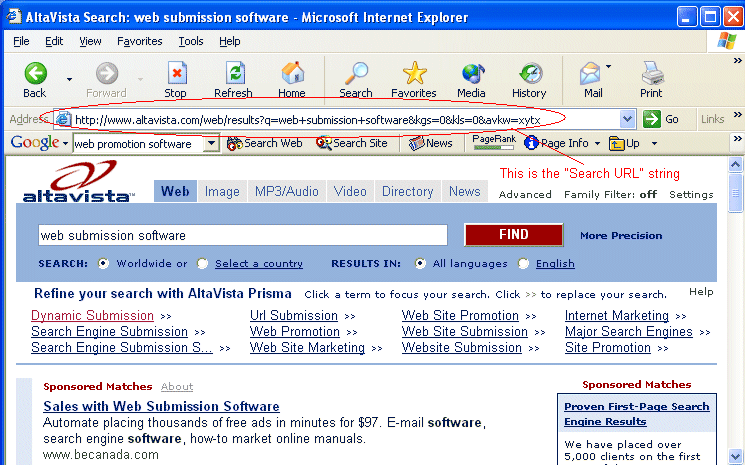Click the Google toolbar search input field
745x465 pixels.
click(x=139, y=143)
